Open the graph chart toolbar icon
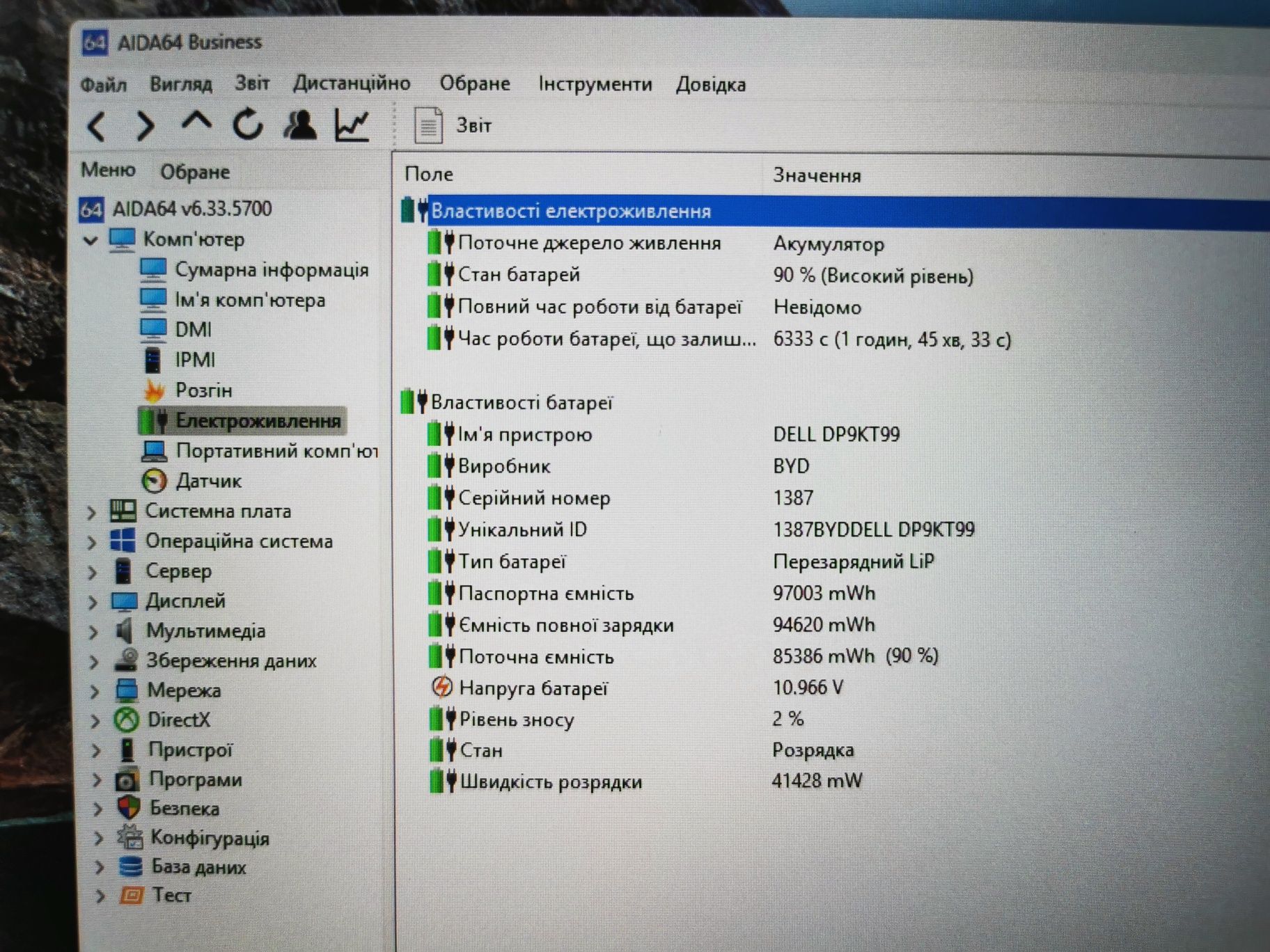Screen dimensions: 1270x952 352,125
